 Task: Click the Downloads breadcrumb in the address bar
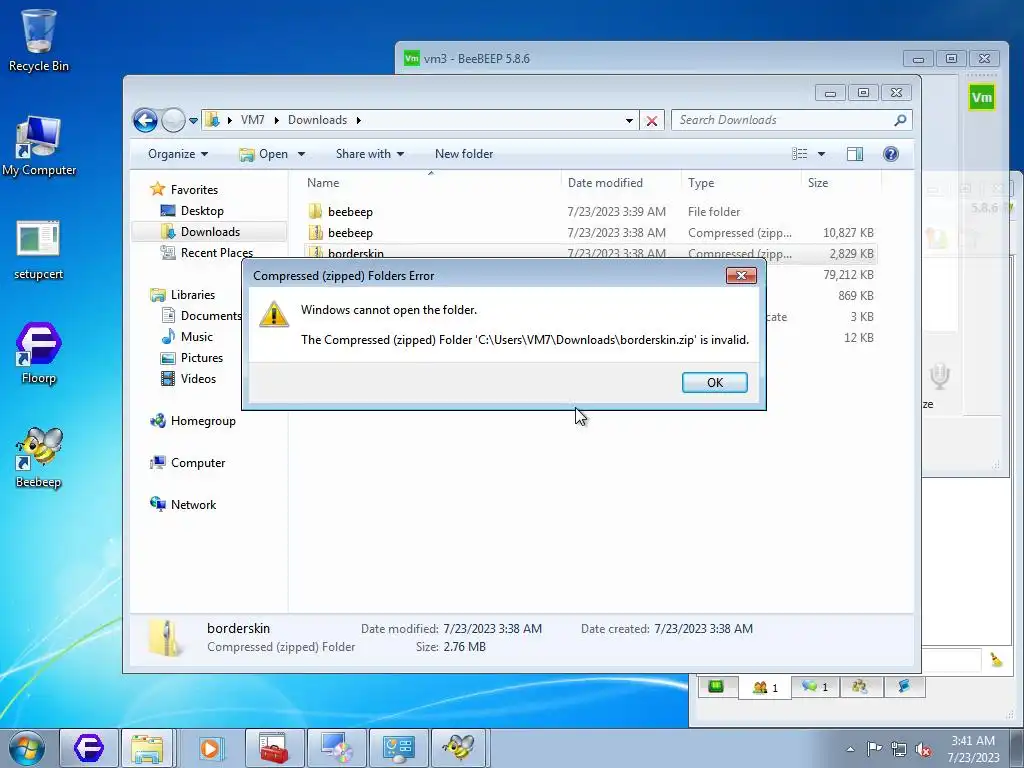tap(317, 120)
